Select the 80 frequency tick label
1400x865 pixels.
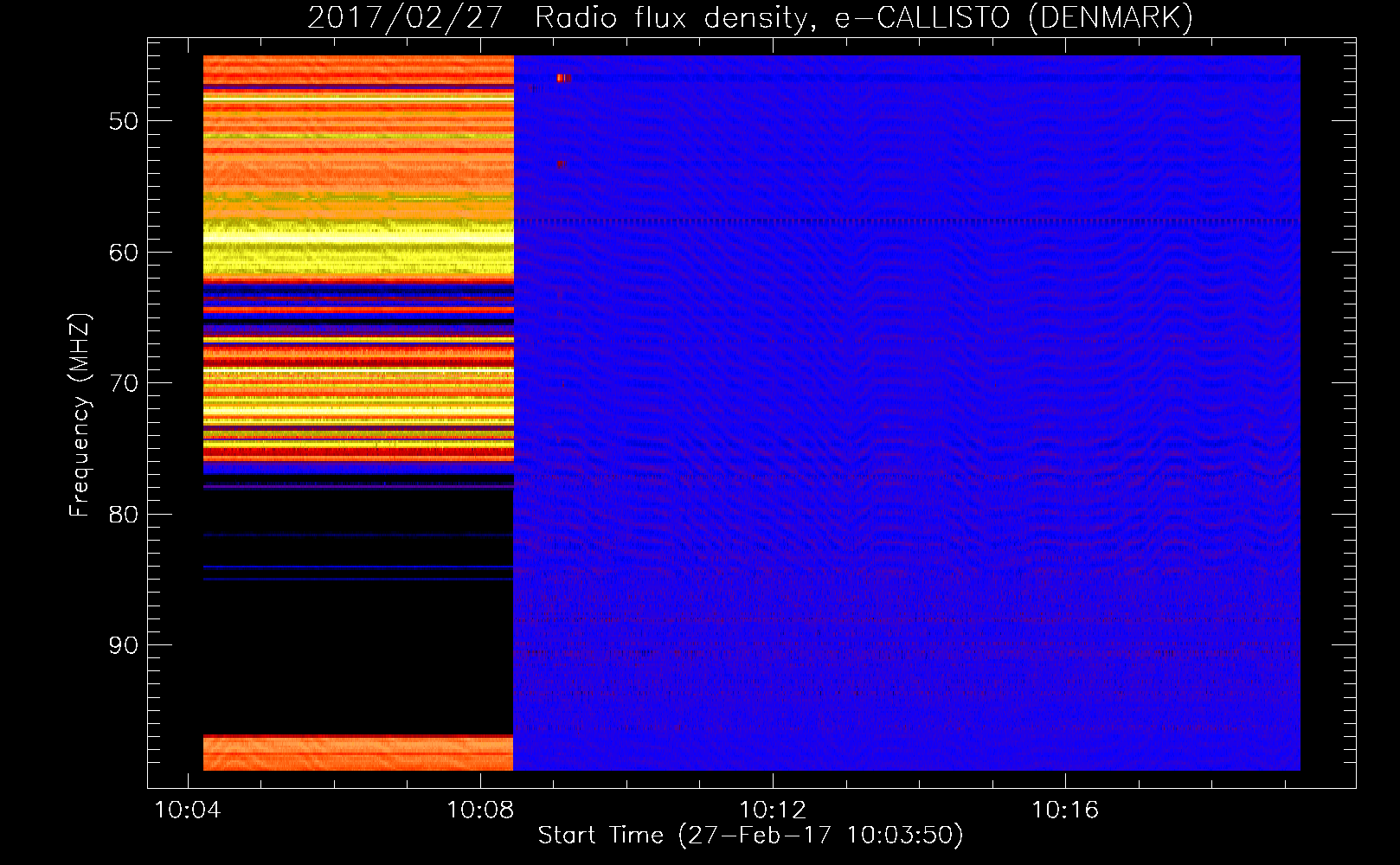124,515
